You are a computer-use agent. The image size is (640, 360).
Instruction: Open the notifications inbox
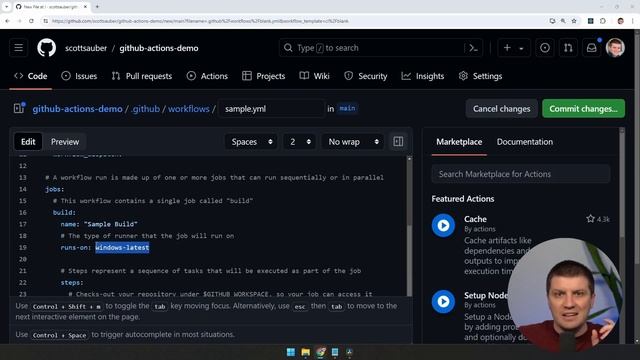tap(591, 48)
